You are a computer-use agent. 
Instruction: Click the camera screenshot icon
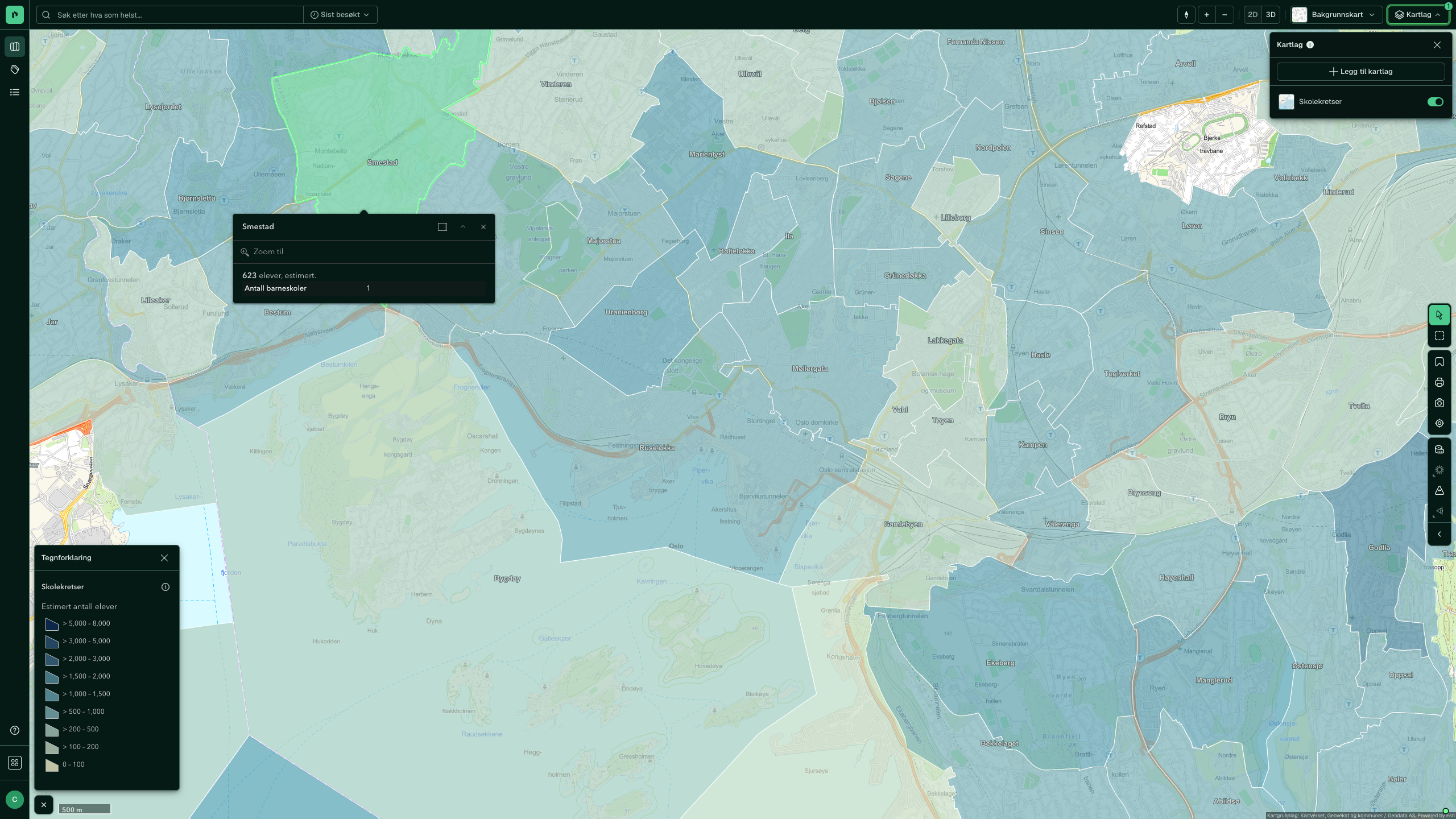point(1439,403)
